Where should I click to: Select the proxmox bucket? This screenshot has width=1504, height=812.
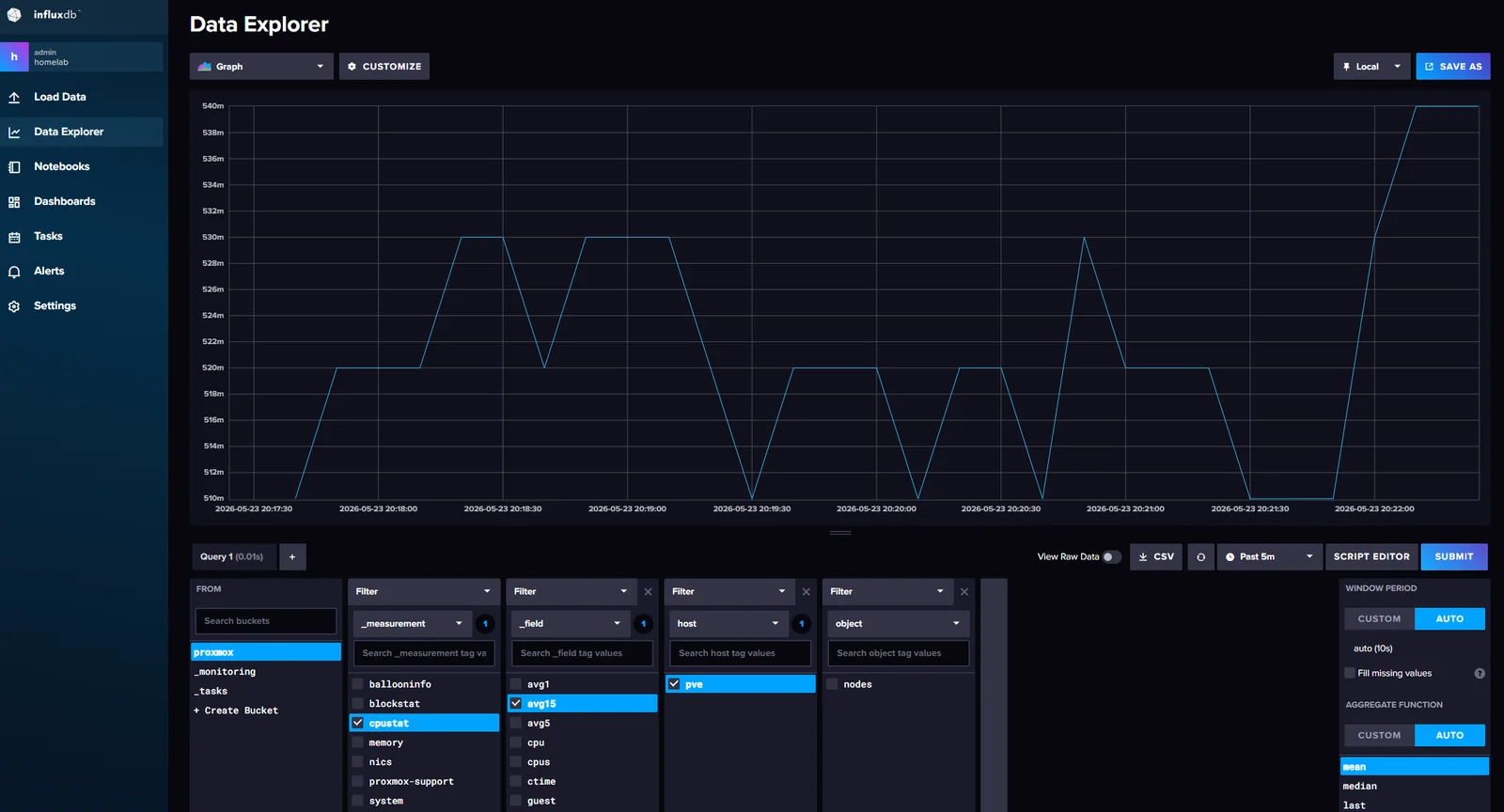coord(266,652)
